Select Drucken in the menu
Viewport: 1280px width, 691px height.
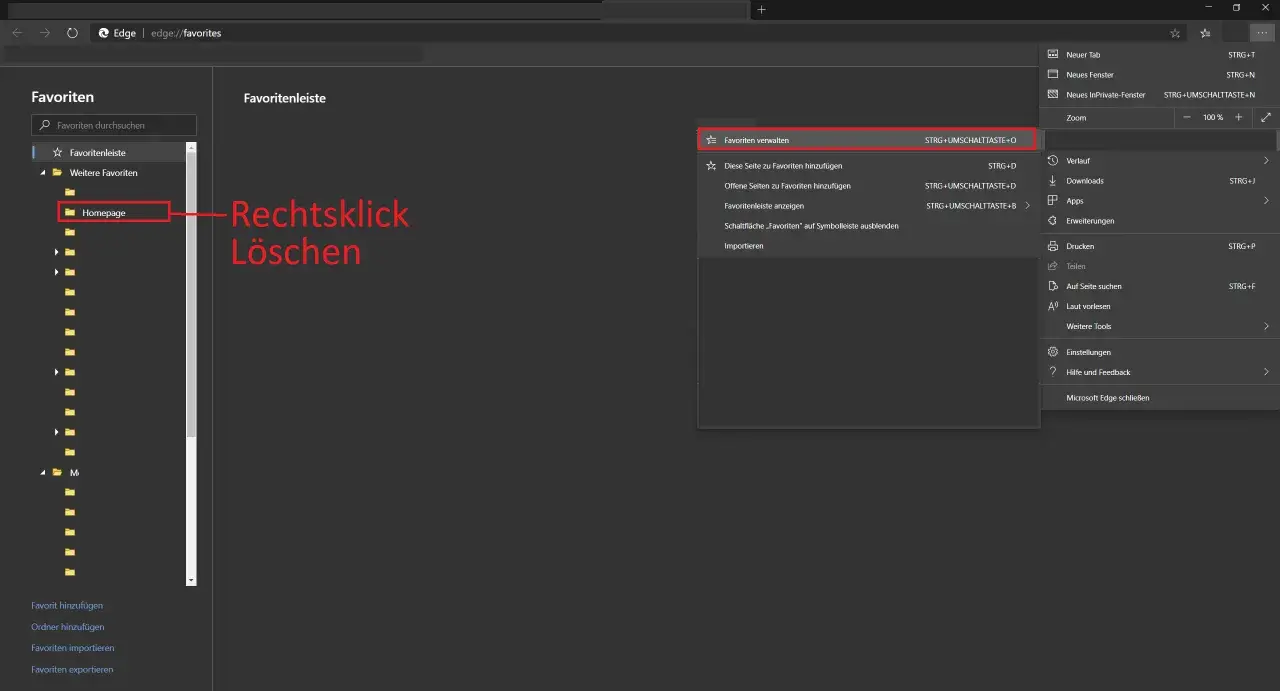coord(1160,246)
